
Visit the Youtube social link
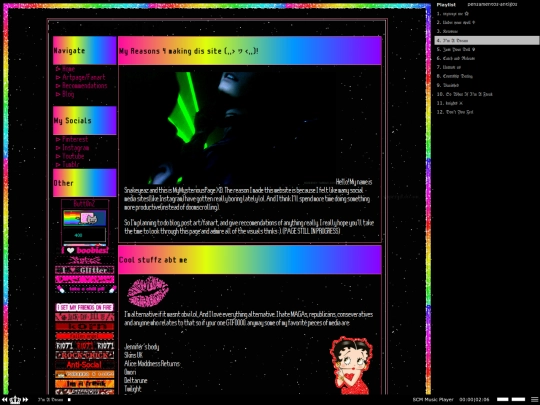73,156
